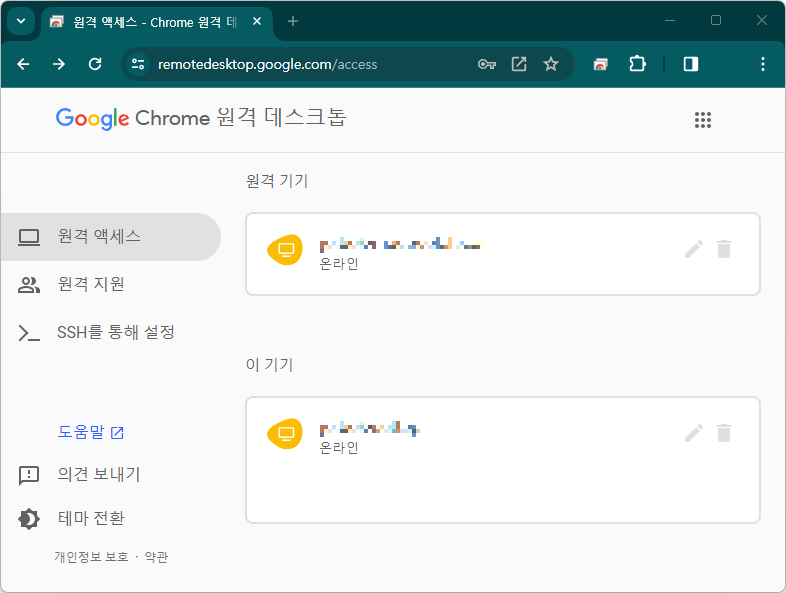Reload the remote desktop page
Image resolution: width=786 pixels, height=593 pixels.
tap(95, 64)
